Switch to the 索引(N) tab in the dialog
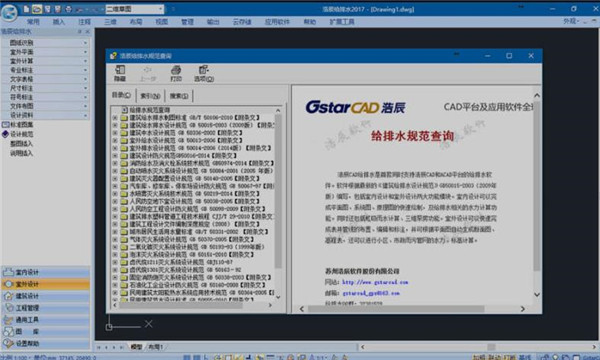 (150, 96)
